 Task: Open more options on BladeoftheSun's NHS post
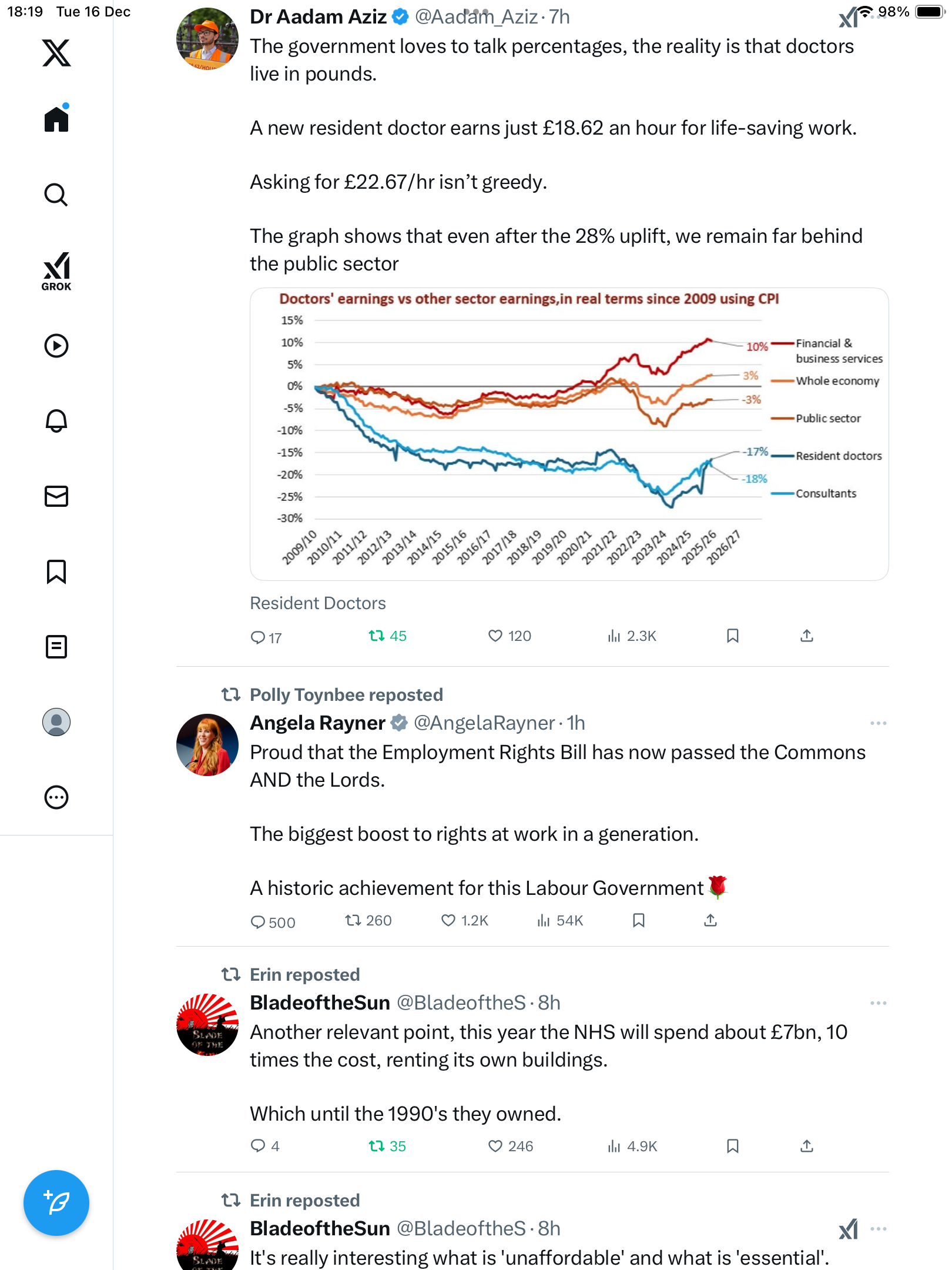coord(878,1003)
